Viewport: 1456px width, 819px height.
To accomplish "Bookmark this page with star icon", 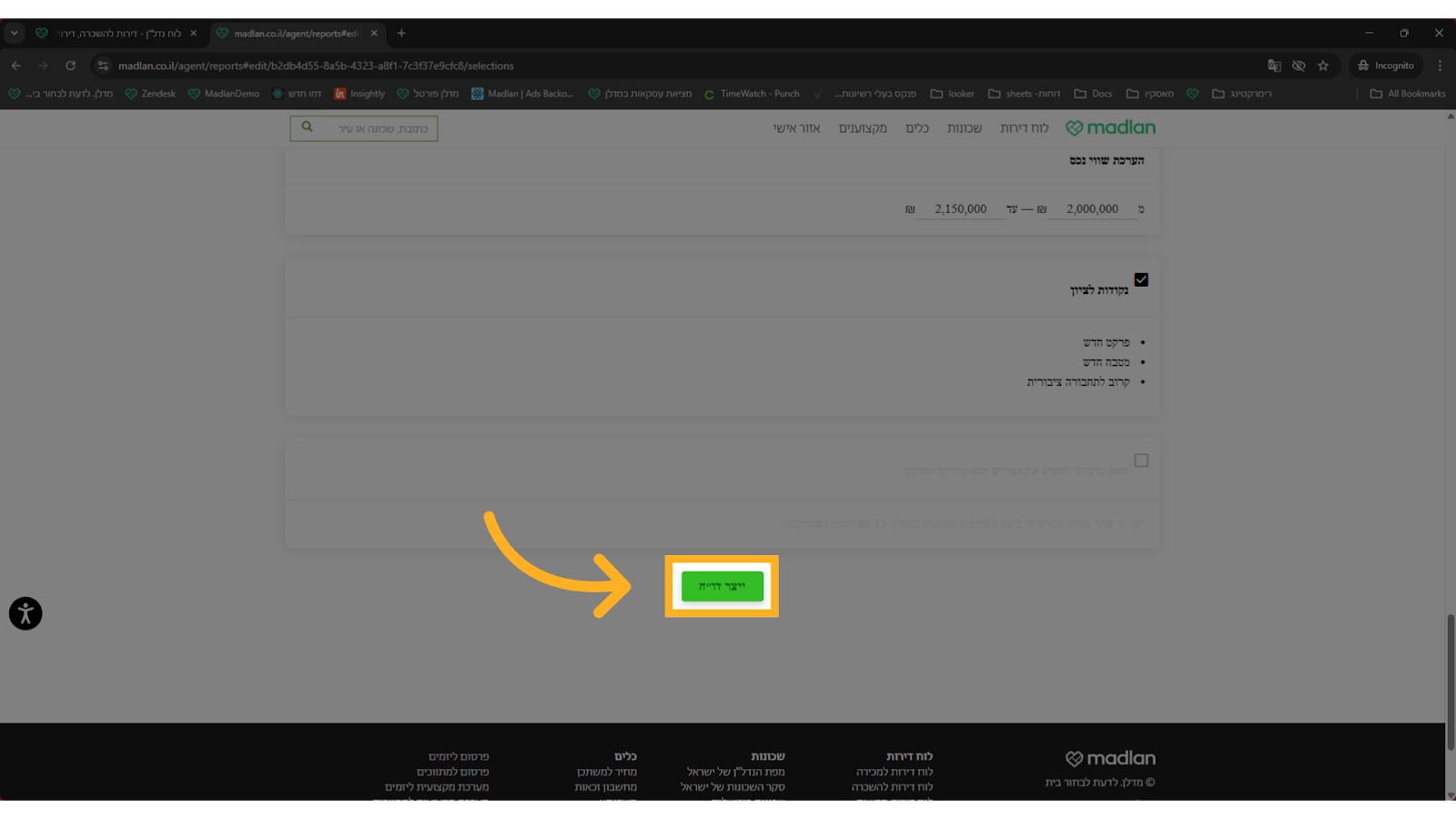I will (x=1323, y=66).
